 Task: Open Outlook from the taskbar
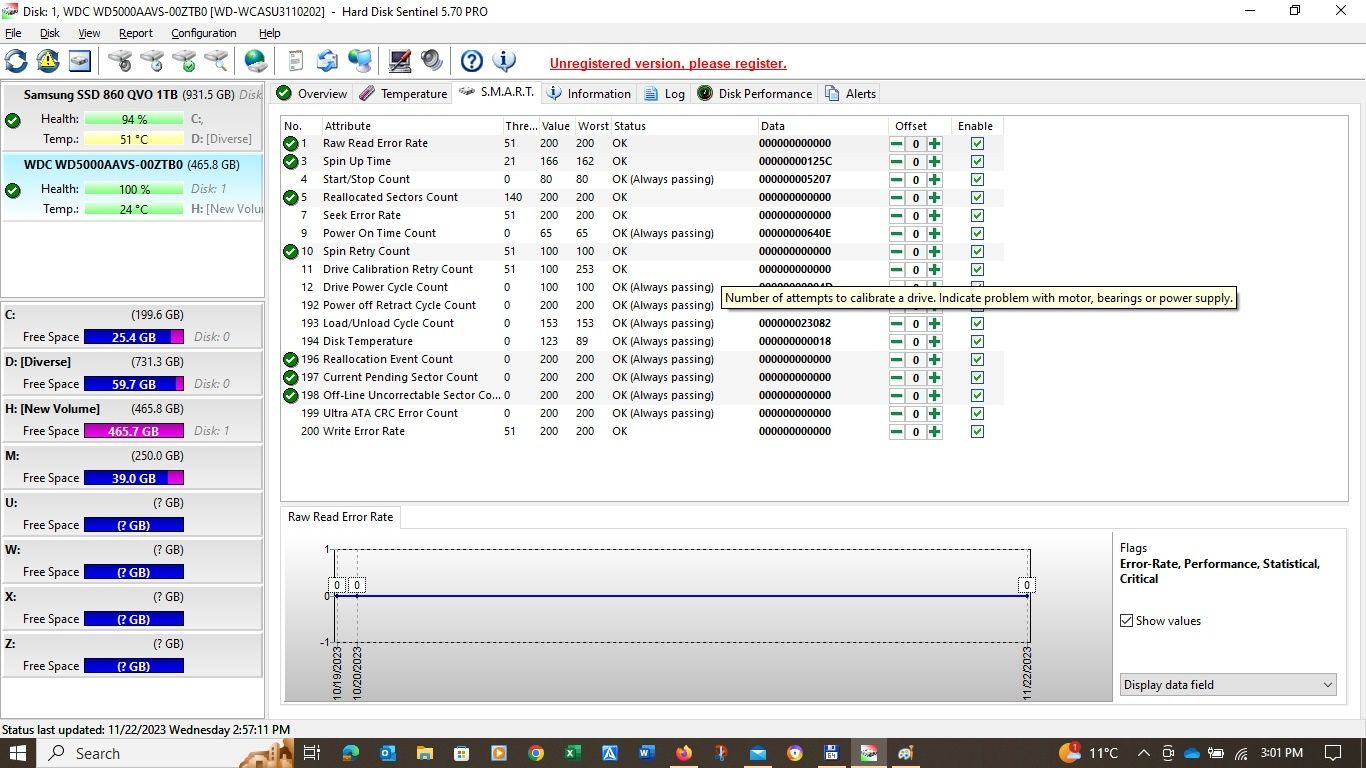click(388, 753)
